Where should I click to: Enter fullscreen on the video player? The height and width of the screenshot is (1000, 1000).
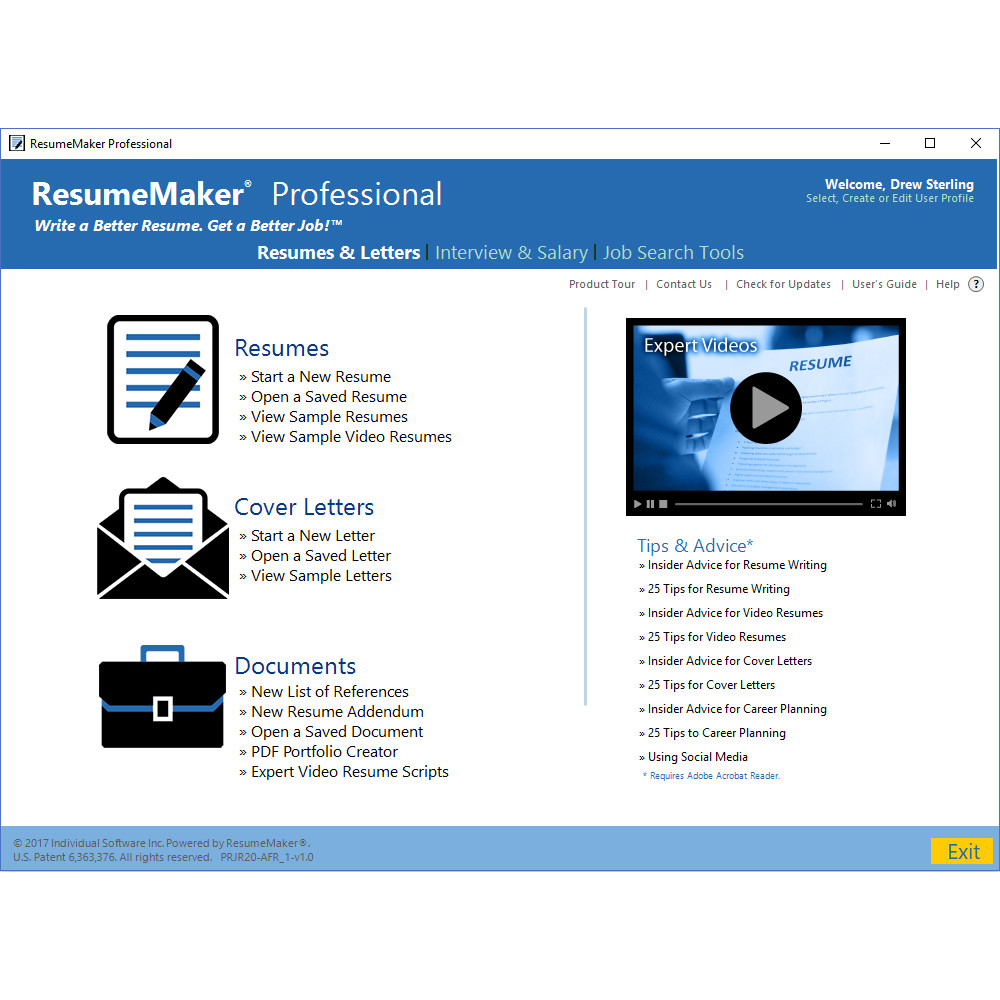coord(876,503)
